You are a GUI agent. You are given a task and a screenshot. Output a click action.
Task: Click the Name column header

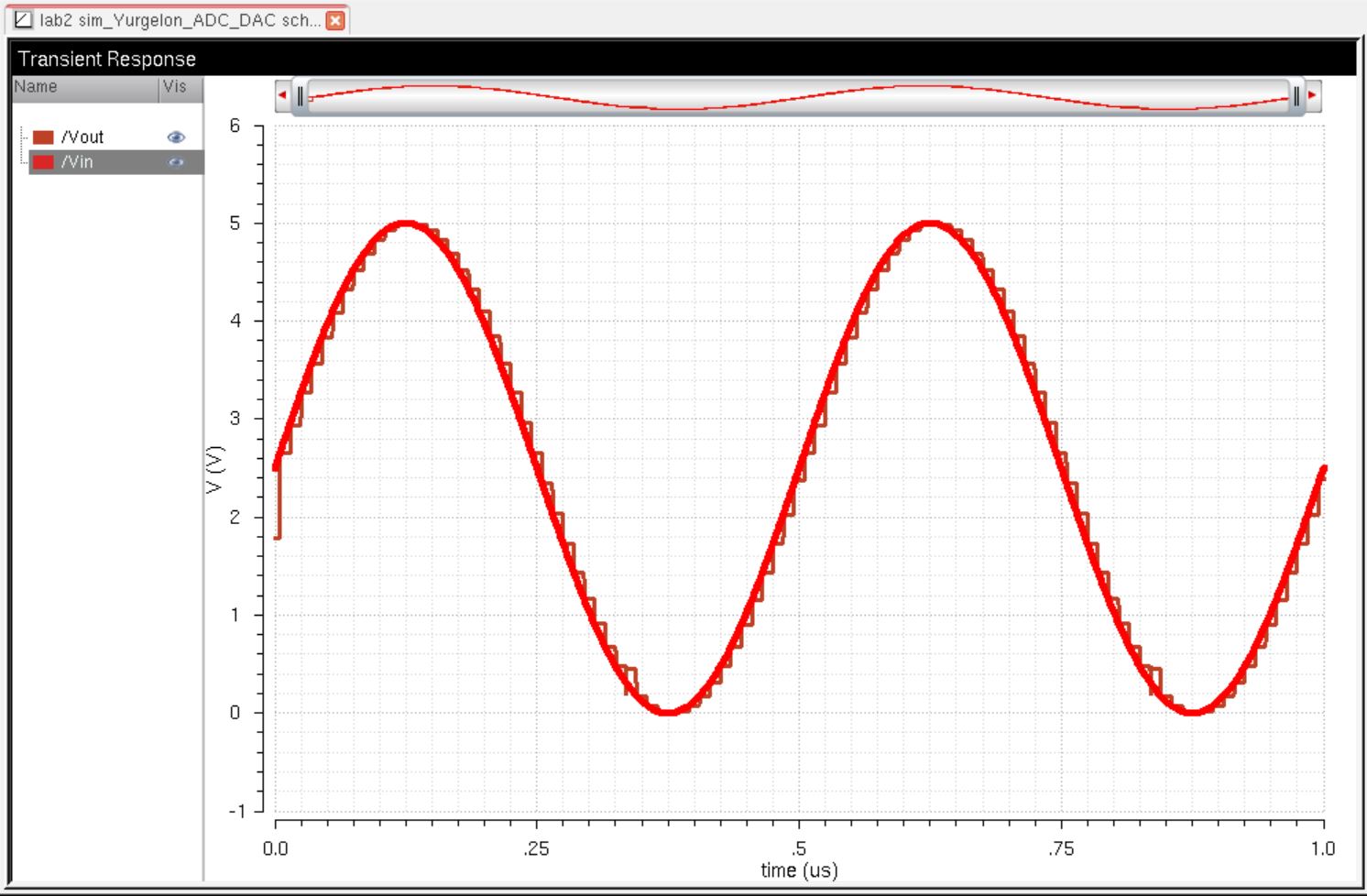(x=85, y=87)
